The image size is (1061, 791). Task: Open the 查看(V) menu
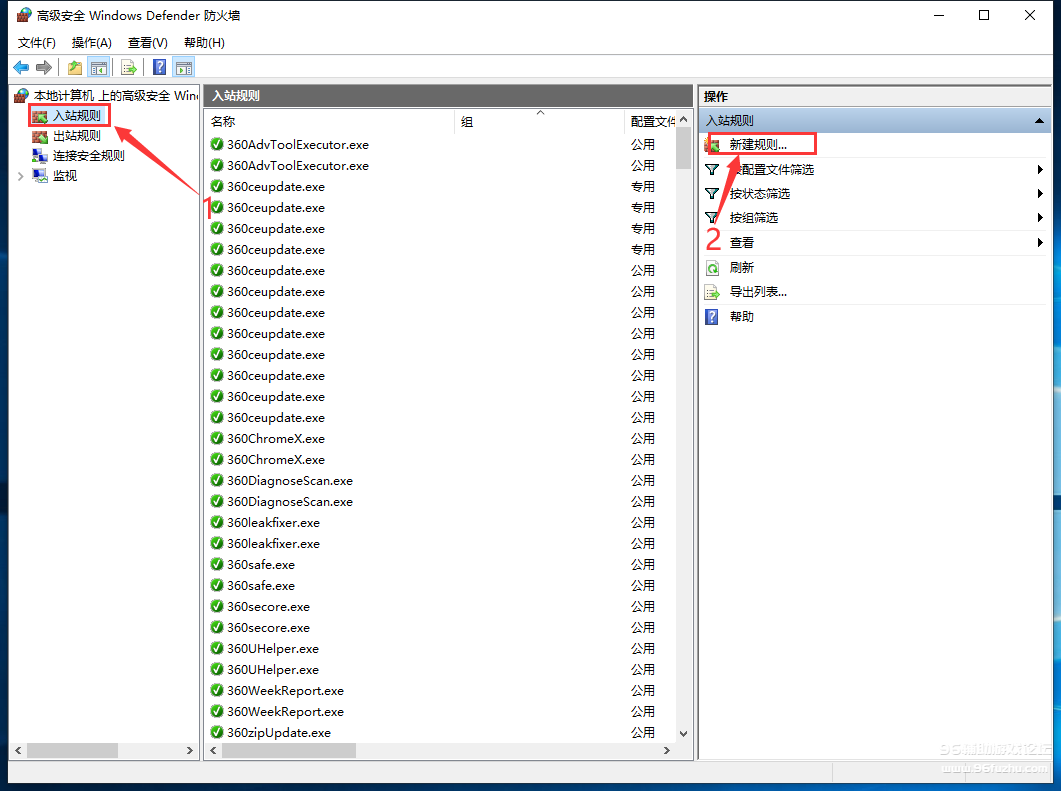pyautogui.click(x=148, y=43)
